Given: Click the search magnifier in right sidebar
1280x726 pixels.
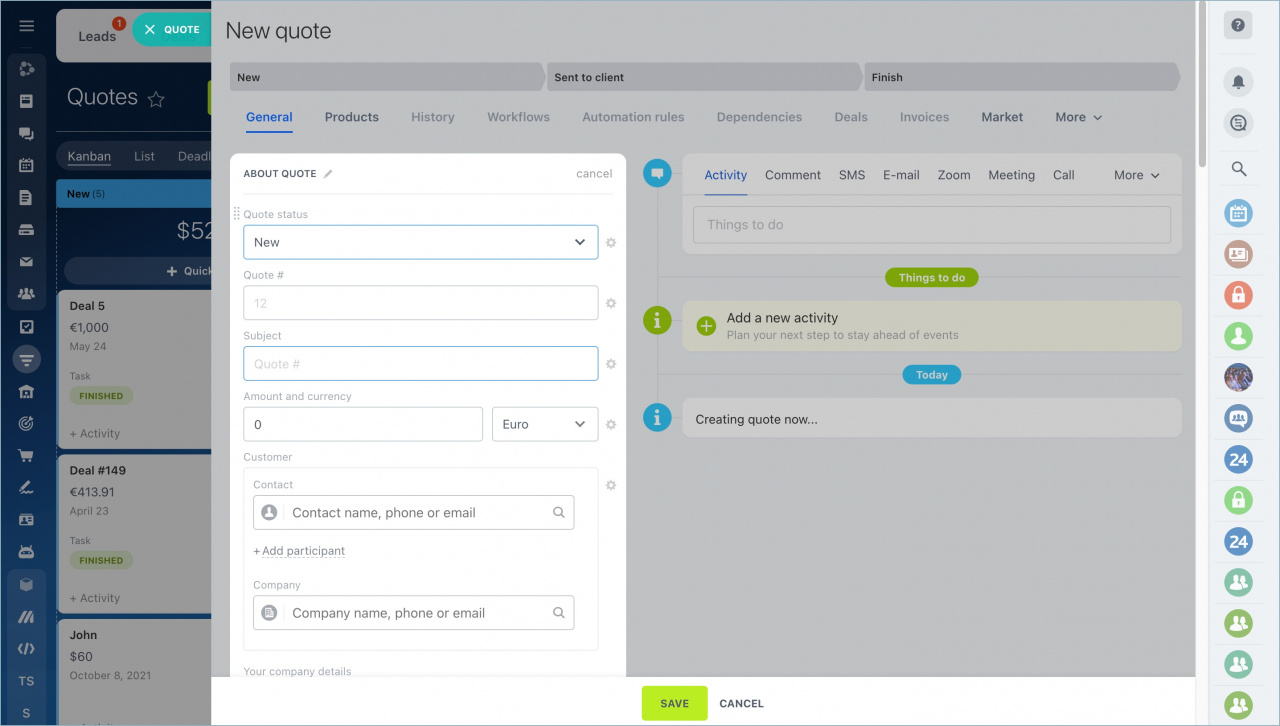Looking at the screenshot, I should [1238, 169].
